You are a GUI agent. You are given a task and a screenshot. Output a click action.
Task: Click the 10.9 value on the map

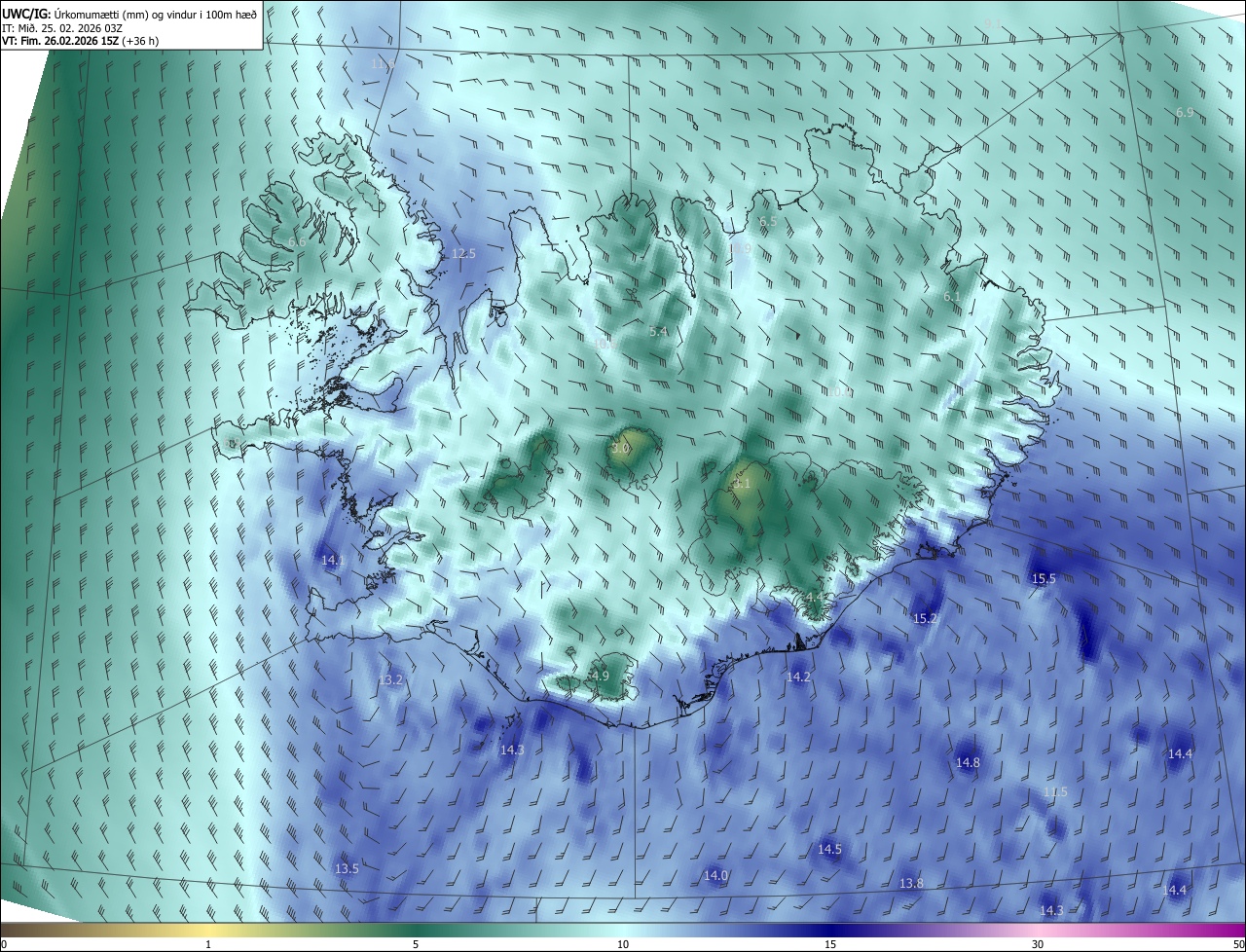[x=740, y=249]
